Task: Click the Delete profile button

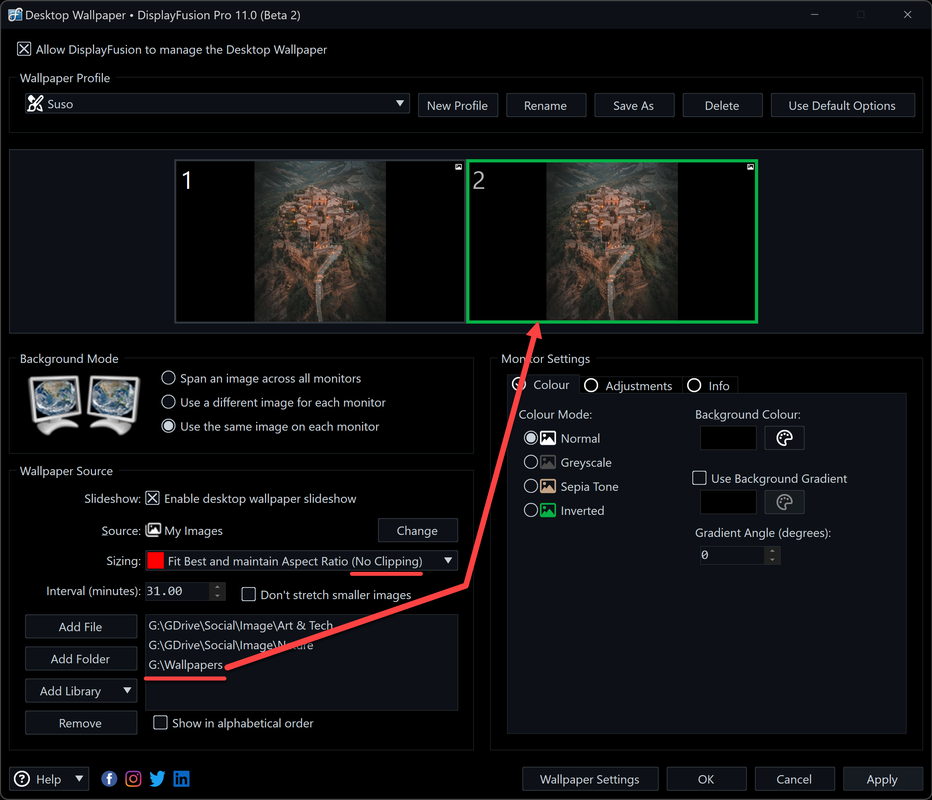Action: coord(722,106)
